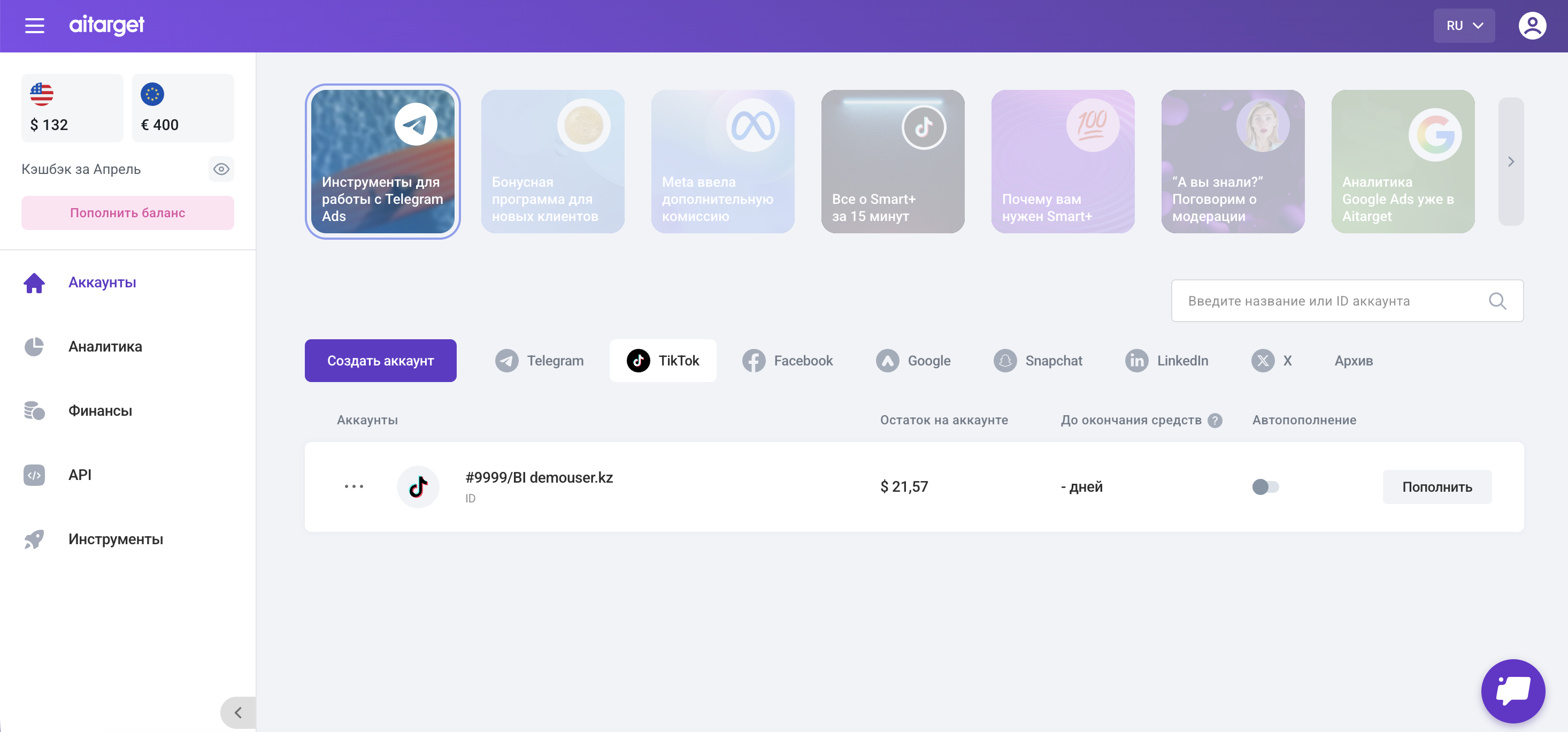The width and height of the screenshot is (1568, 732).
Task: Open the Google tab
Action: coord(913,361)
